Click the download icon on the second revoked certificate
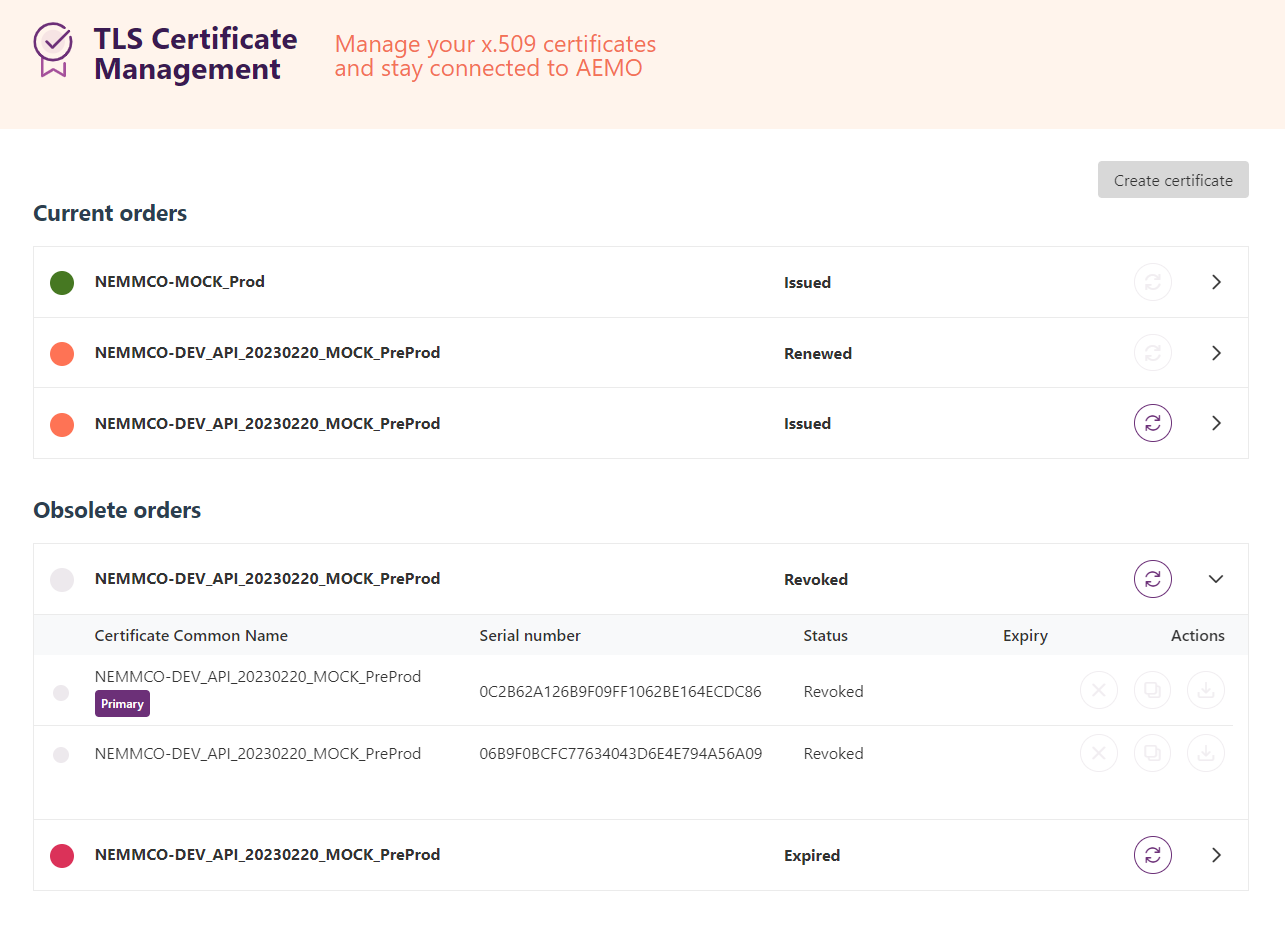 coord(1206,753)
